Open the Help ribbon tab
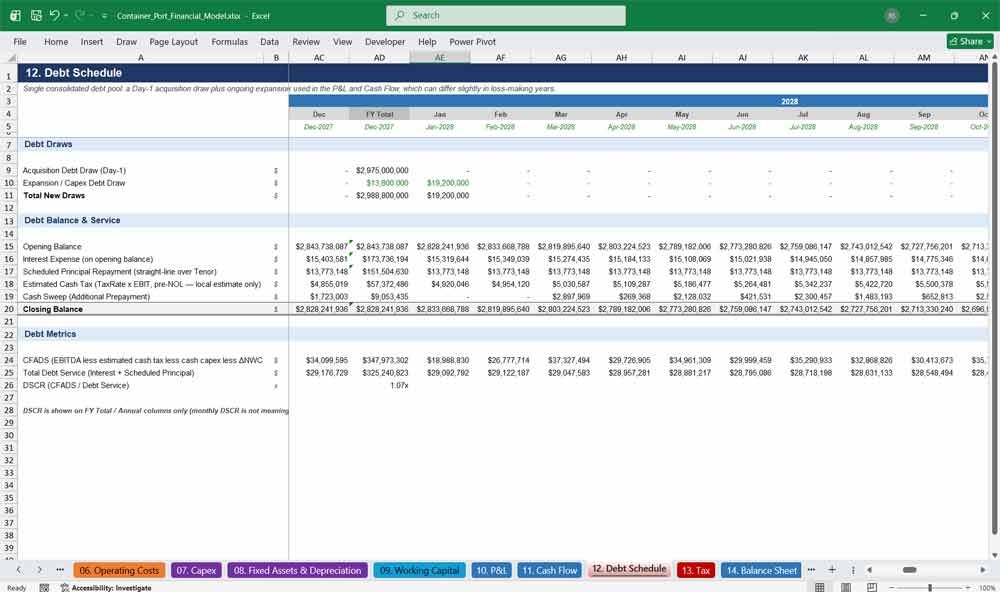Screen dimensions: 1000x592 click(427, 41)
